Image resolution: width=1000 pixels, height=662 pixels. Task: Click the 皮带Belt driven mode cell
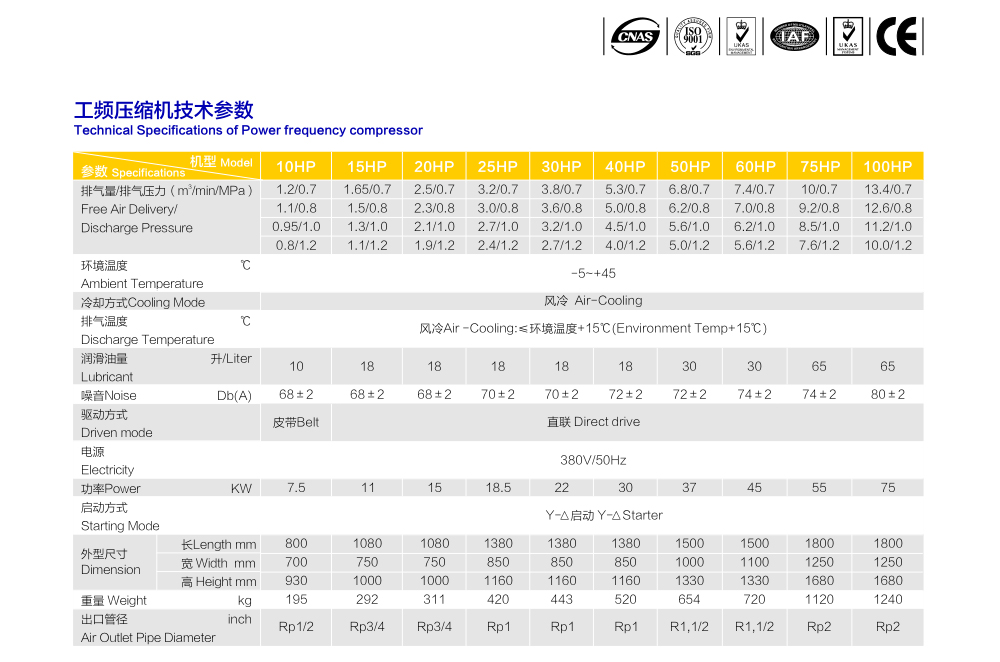tap(296, 422)
